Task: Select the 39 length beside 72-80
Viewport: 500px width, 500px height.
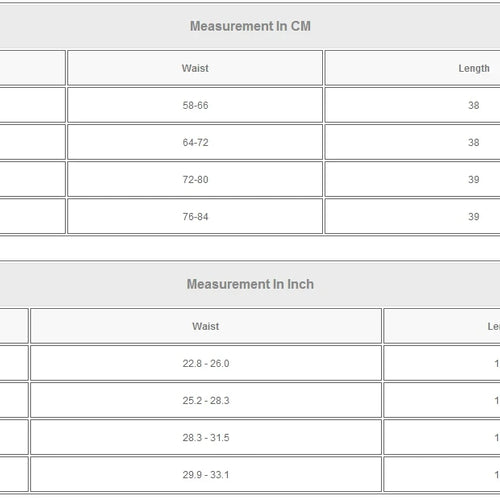Action: [x=413, y=179]
